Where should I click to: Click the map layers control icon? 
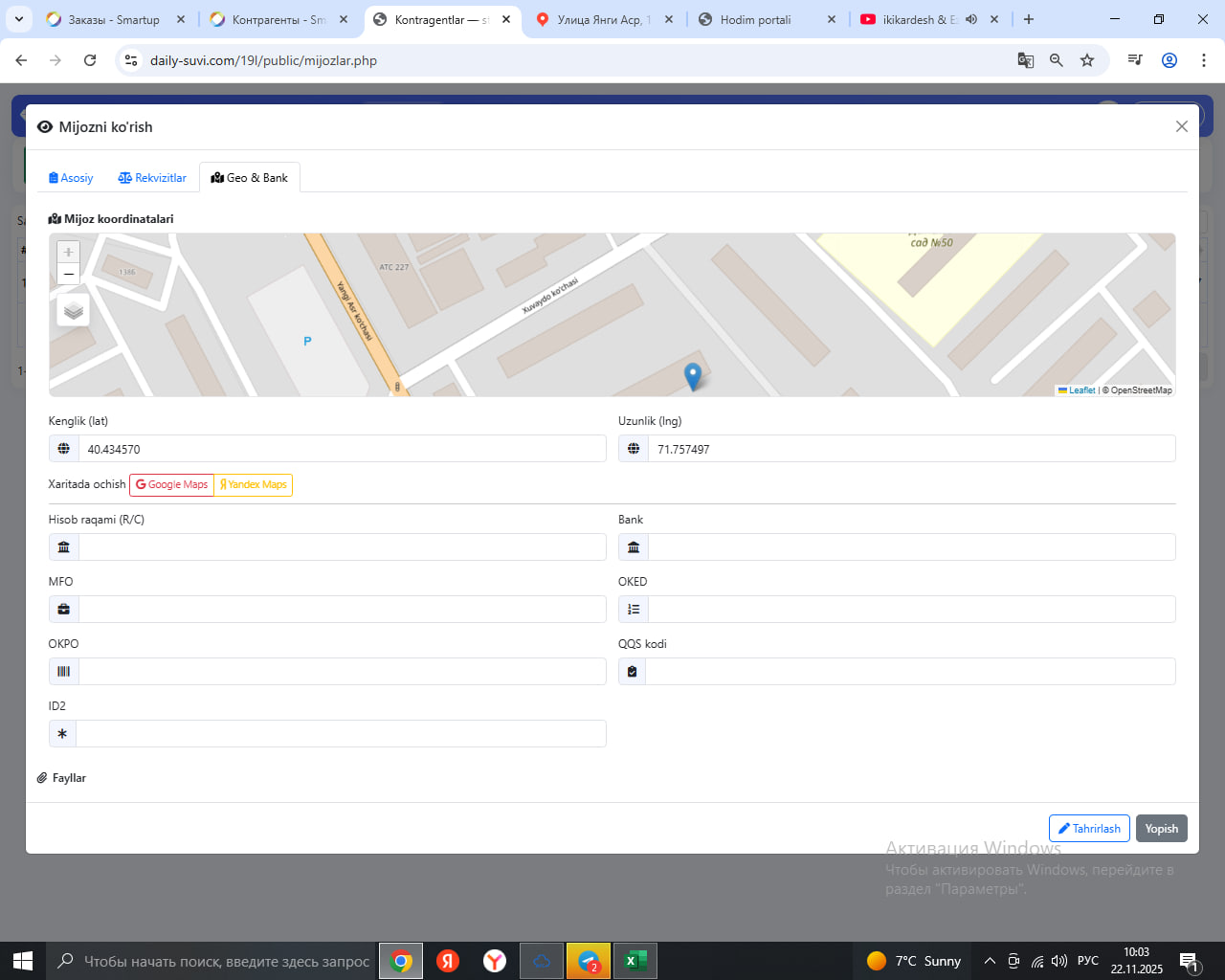(74, 311)
